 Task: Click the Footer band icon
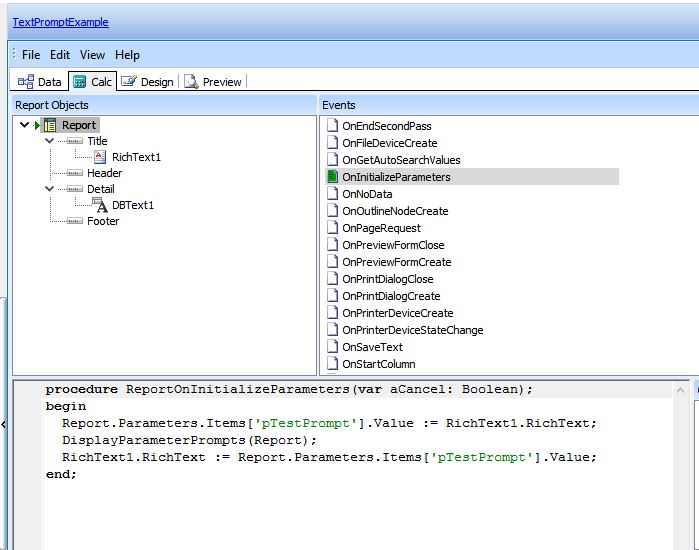point(75,221)
